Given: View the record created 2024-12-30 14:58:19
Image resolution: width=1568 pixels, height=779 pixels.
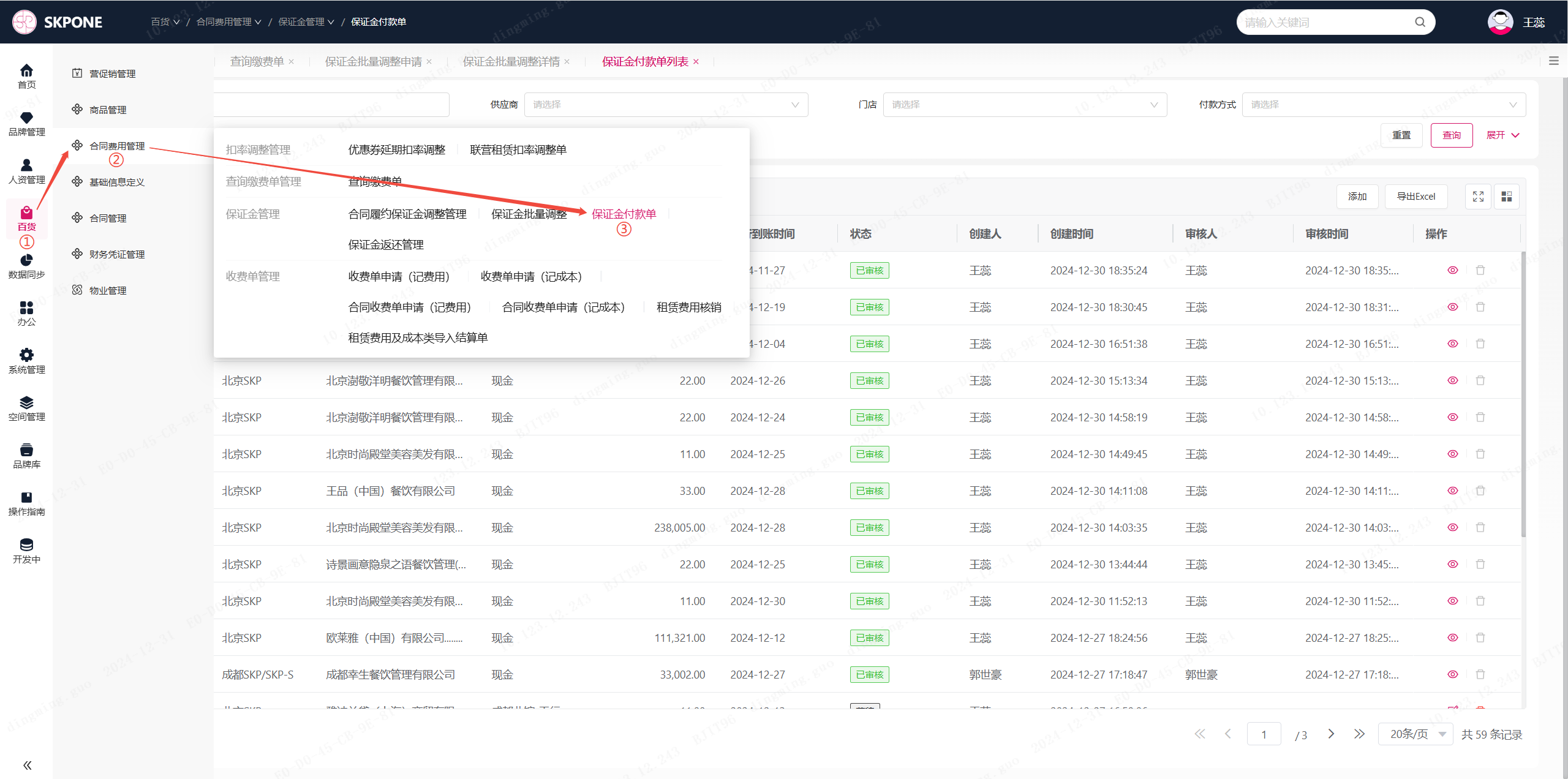Looking at the screenshot, I should click(x=1453, y=417).
